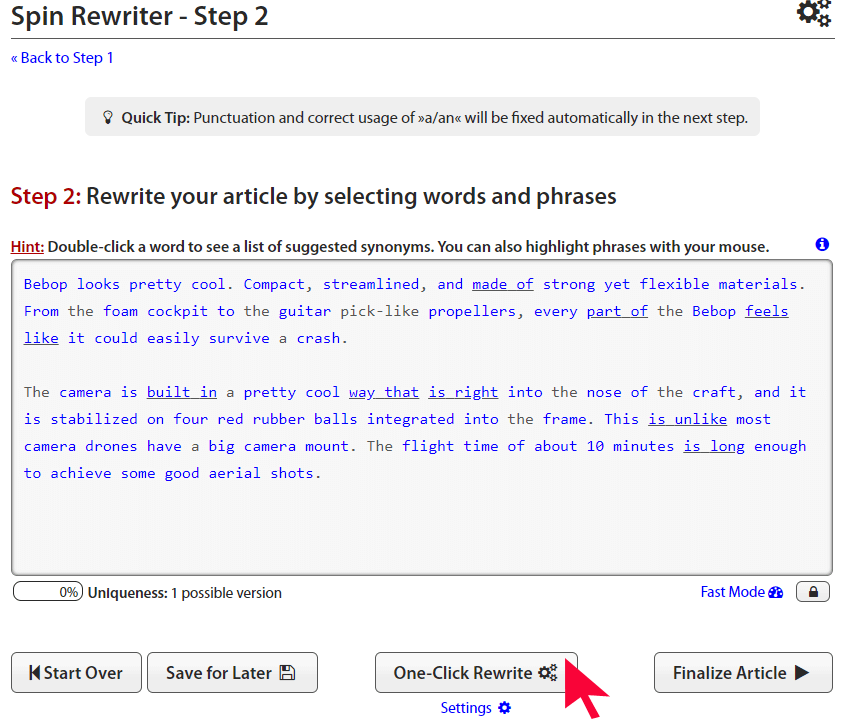
Task: Click the word "cockpit"
Action: click(x=177, y=311)
